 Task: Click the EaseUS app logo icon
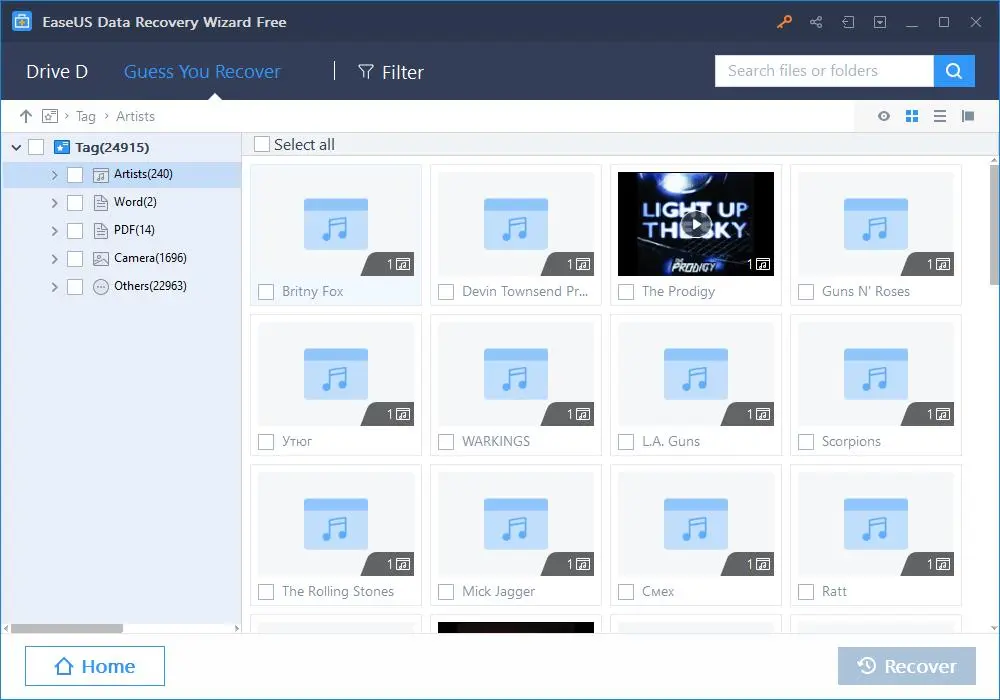[x=22, y=22]
